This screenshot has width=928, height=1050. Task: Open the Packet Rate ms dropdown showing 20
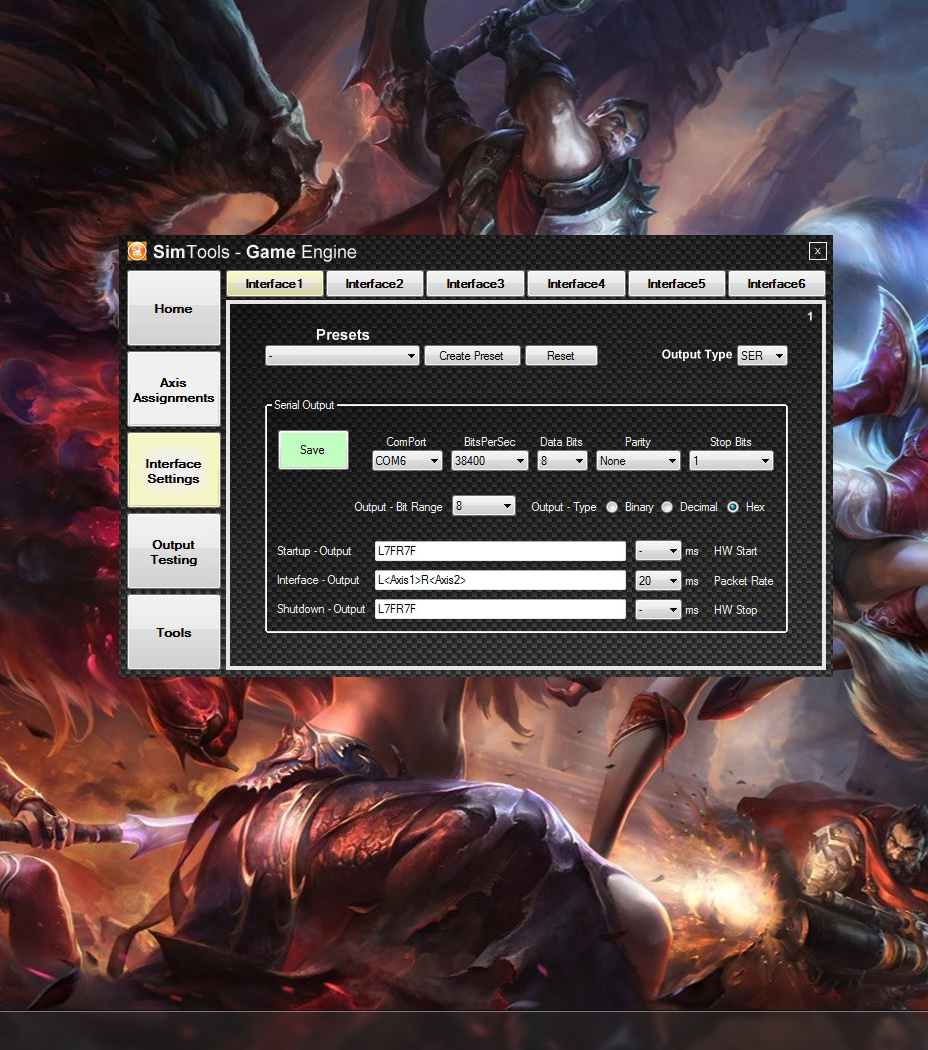click(x=658, y=581)
